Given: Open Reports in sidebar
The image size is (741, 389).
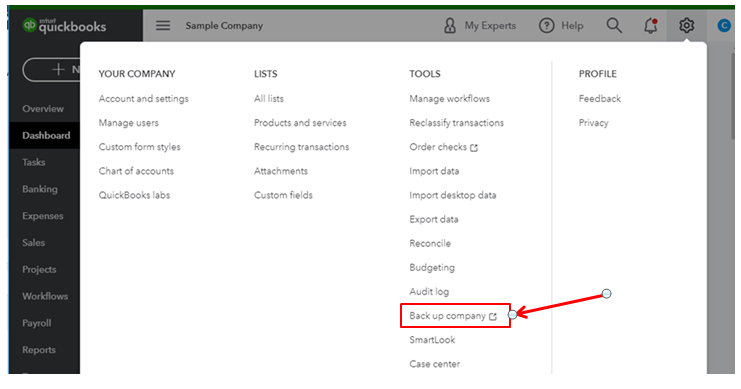Looking at the screenshot, I should point(39,350).
